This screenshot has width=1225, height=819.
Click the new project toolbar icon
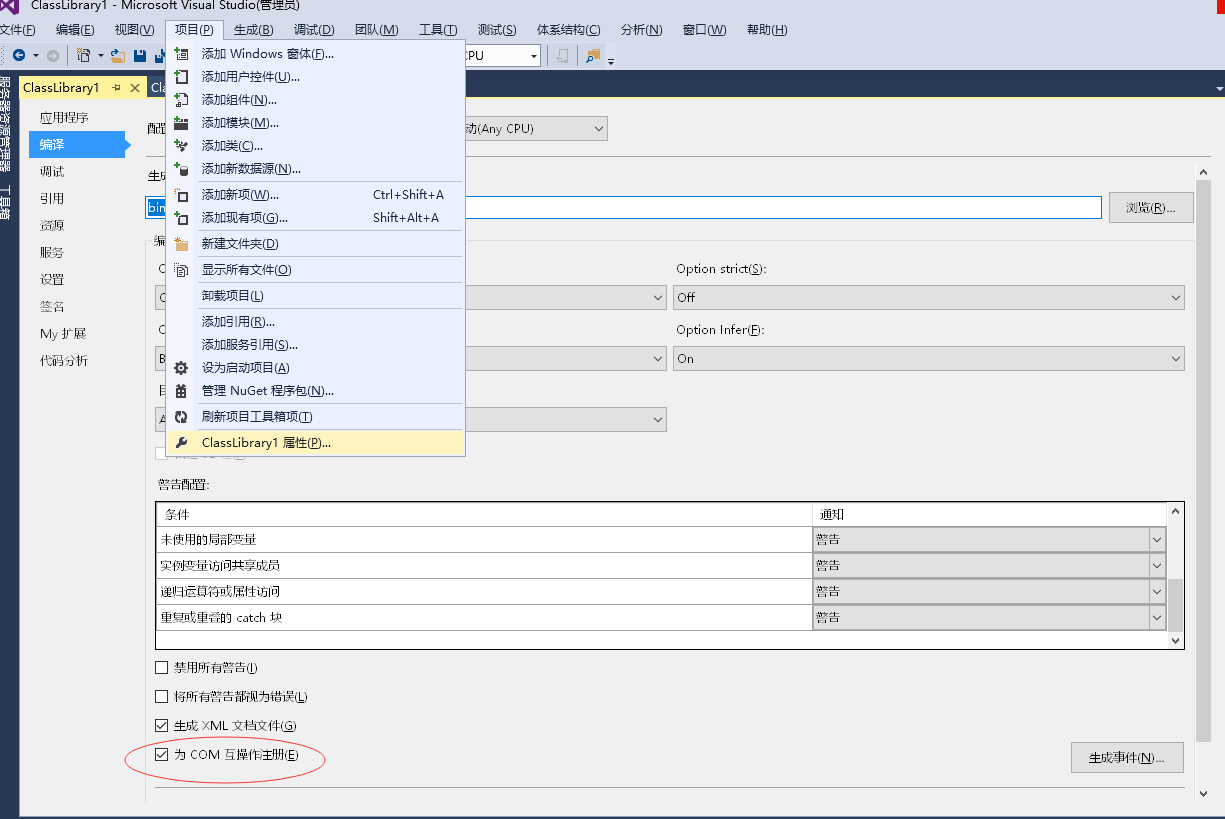84,56
